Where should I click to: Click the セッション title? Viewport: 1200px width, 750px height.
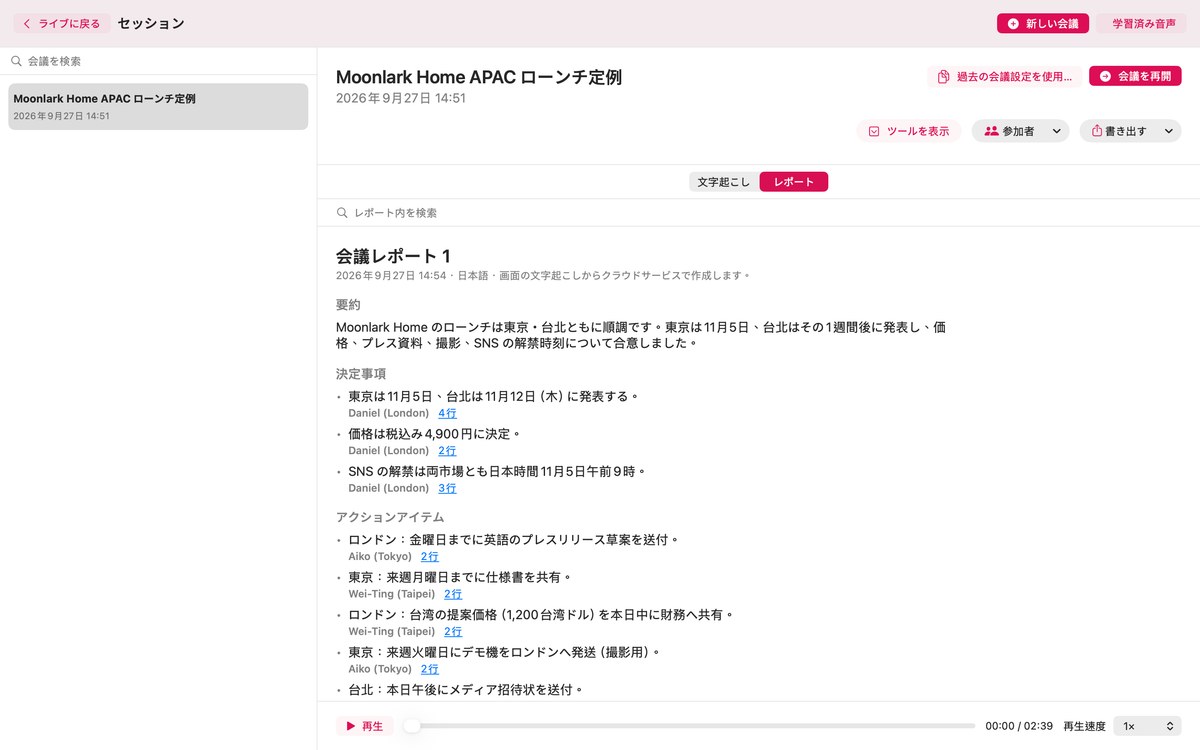151,23
